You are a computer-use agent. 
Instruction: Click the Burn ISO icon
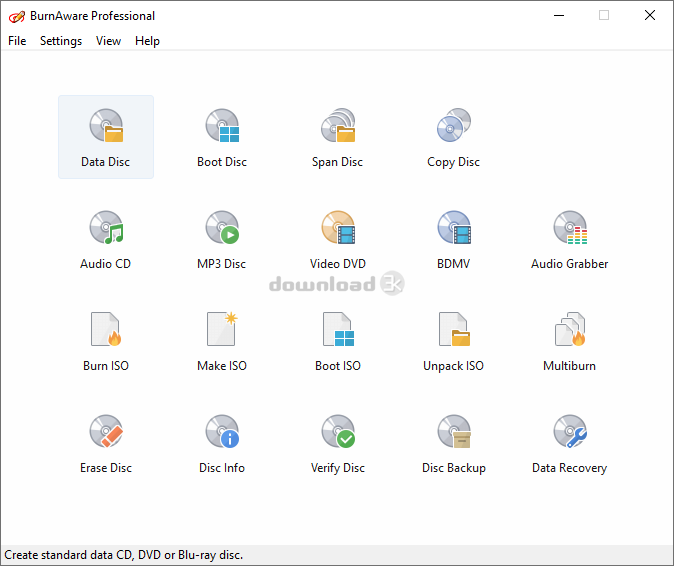(105, 340)
